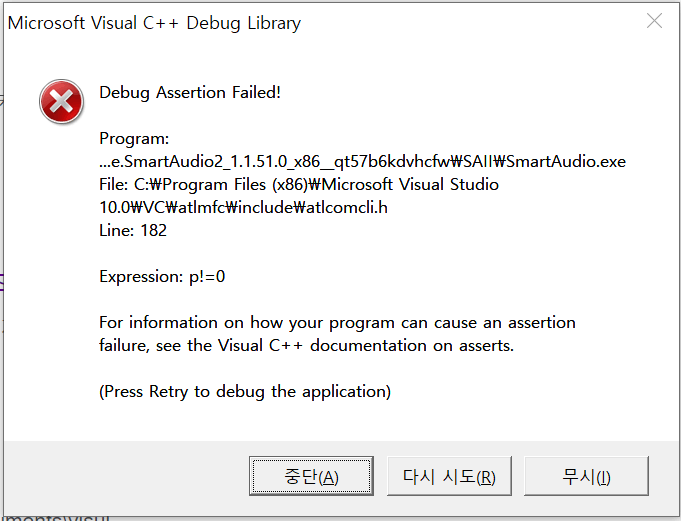Click the Line: 182 text
This screenshot has height=521, width=681.
point(133,231)
